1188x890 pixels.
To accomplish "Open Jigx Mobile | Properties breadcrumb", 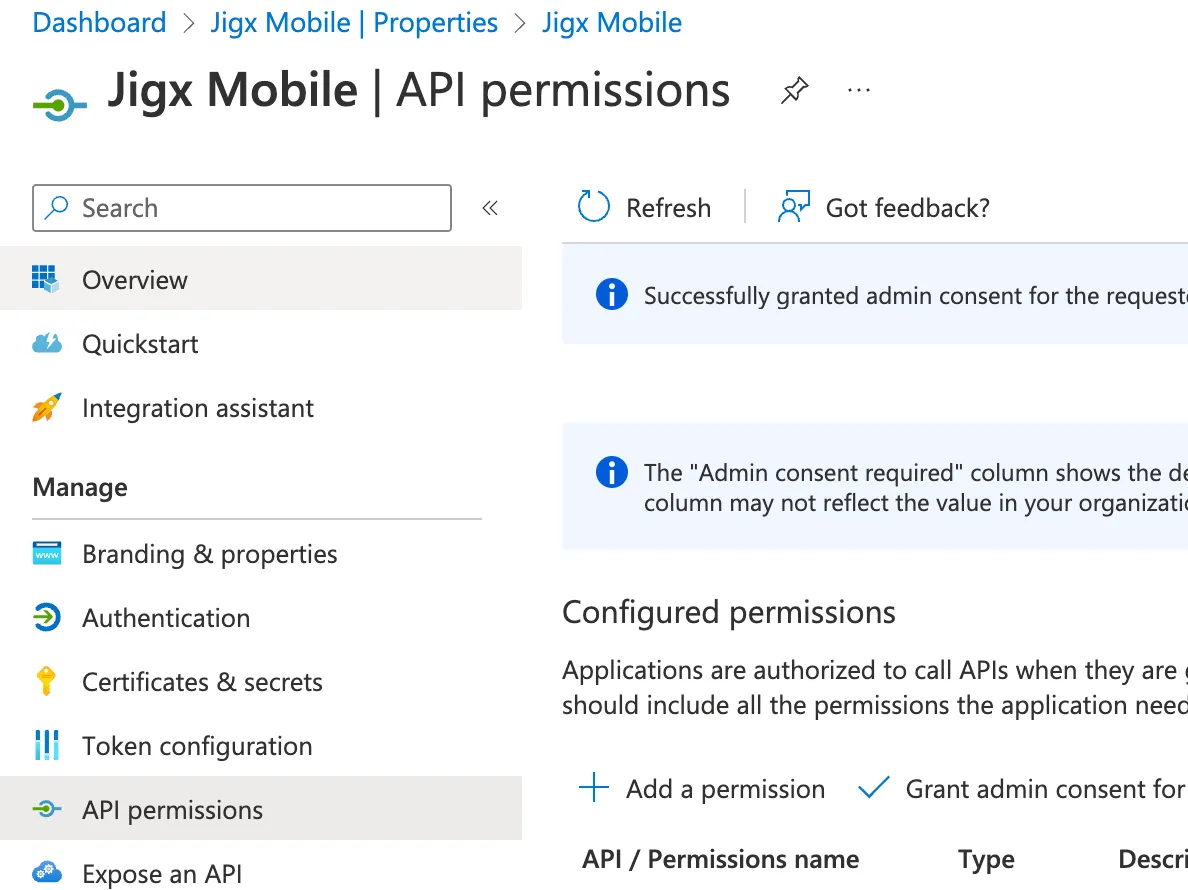I will pos(354,23).
